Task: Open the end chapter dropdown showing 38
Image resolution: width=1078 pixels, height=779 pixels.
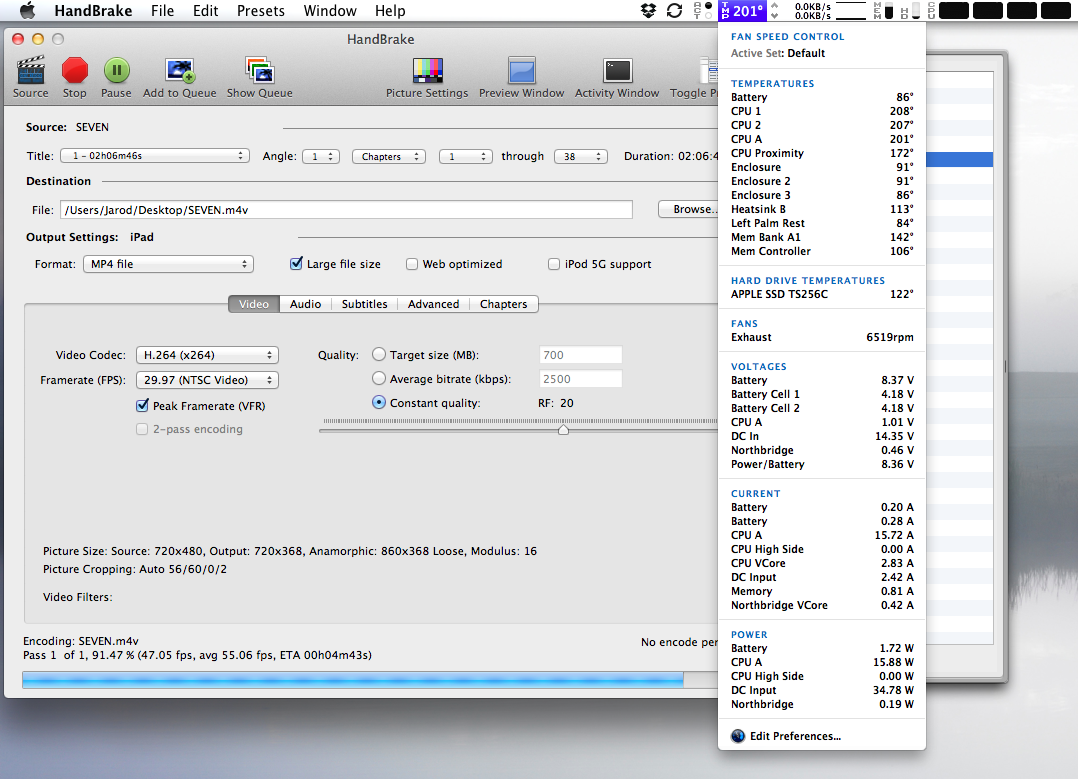Action: tap(581, 156)
